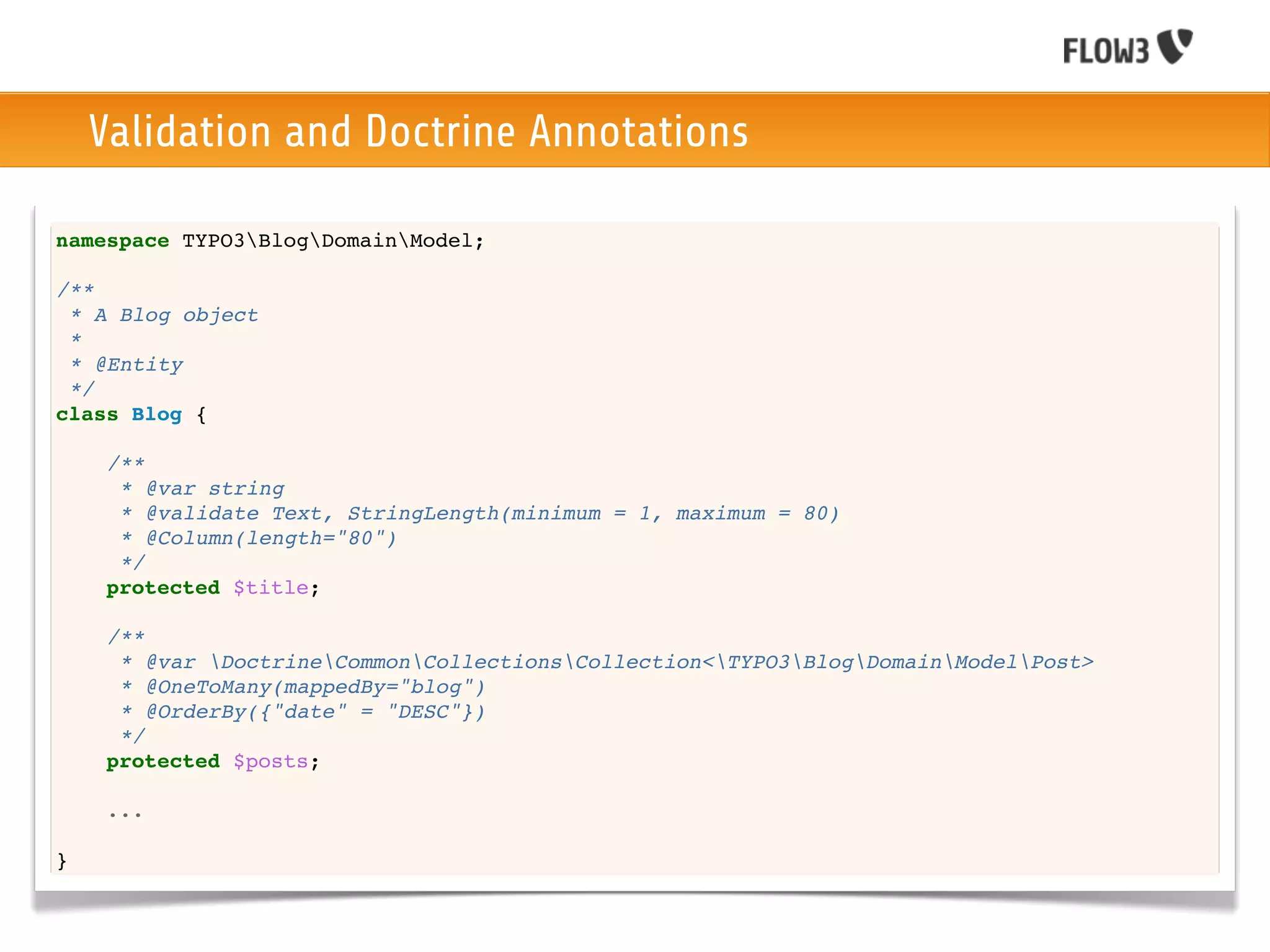Click the '@Column(length="80")' annotation
Screen dimensions: 1270x952
tap(259, 538)
